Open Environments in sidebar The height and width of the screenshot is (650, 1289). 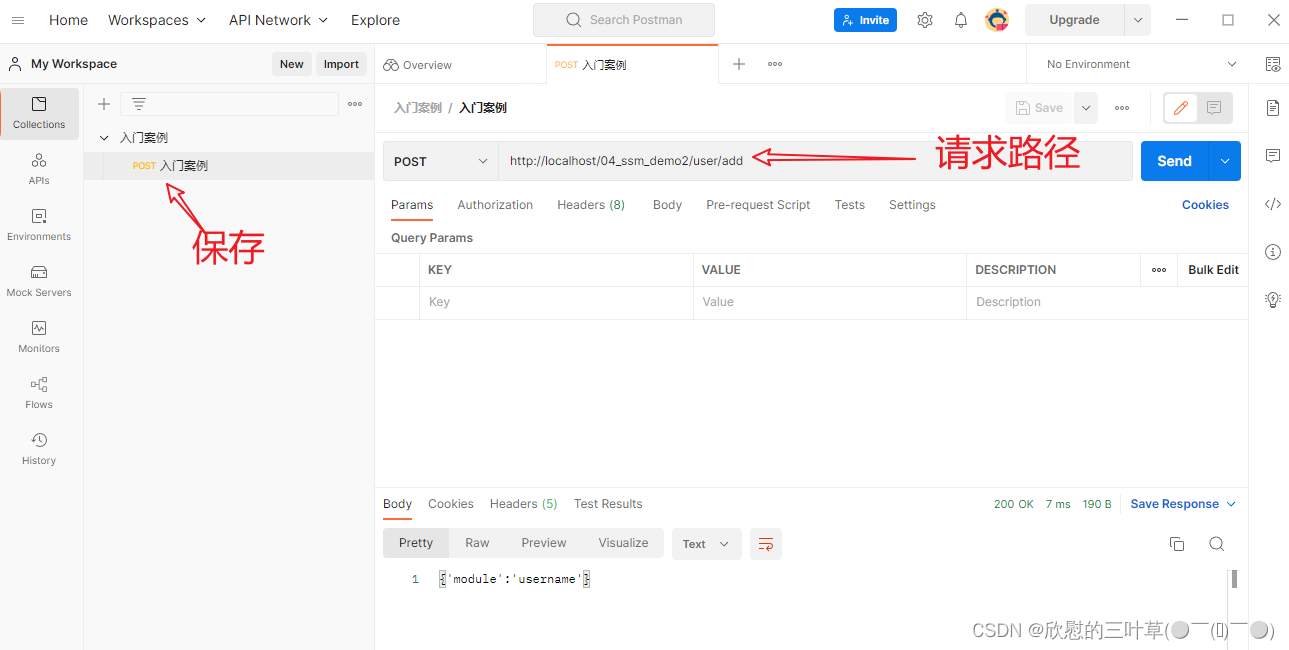point(39,224)
